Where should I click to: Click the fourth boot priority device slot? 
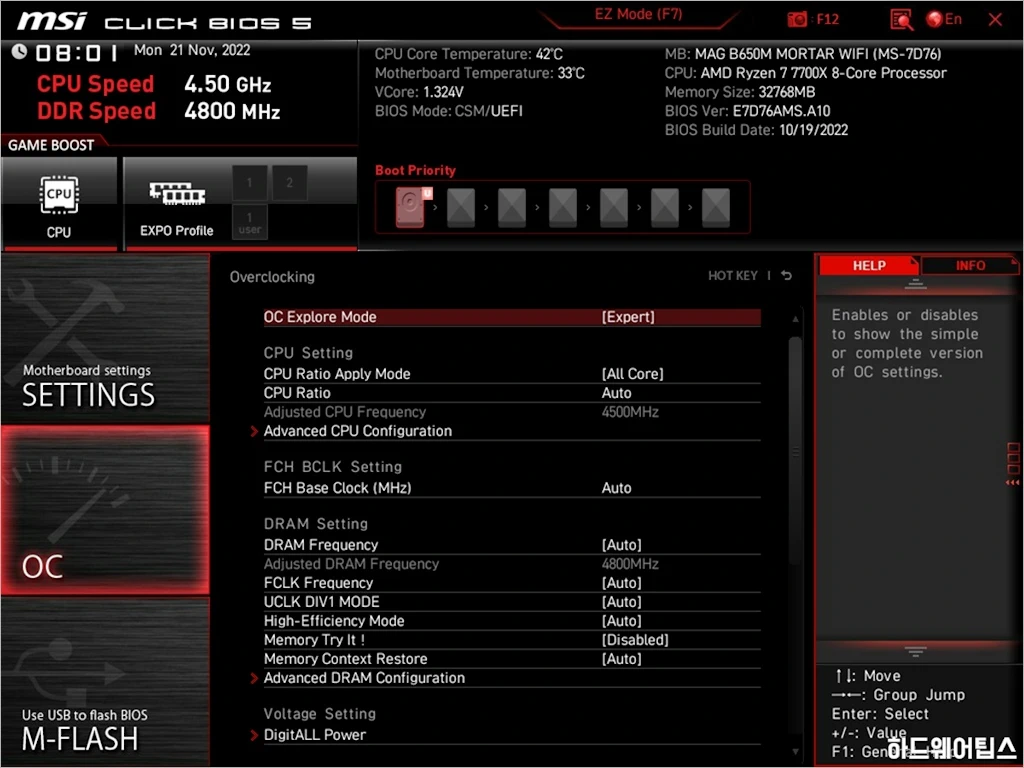point(563,208)
